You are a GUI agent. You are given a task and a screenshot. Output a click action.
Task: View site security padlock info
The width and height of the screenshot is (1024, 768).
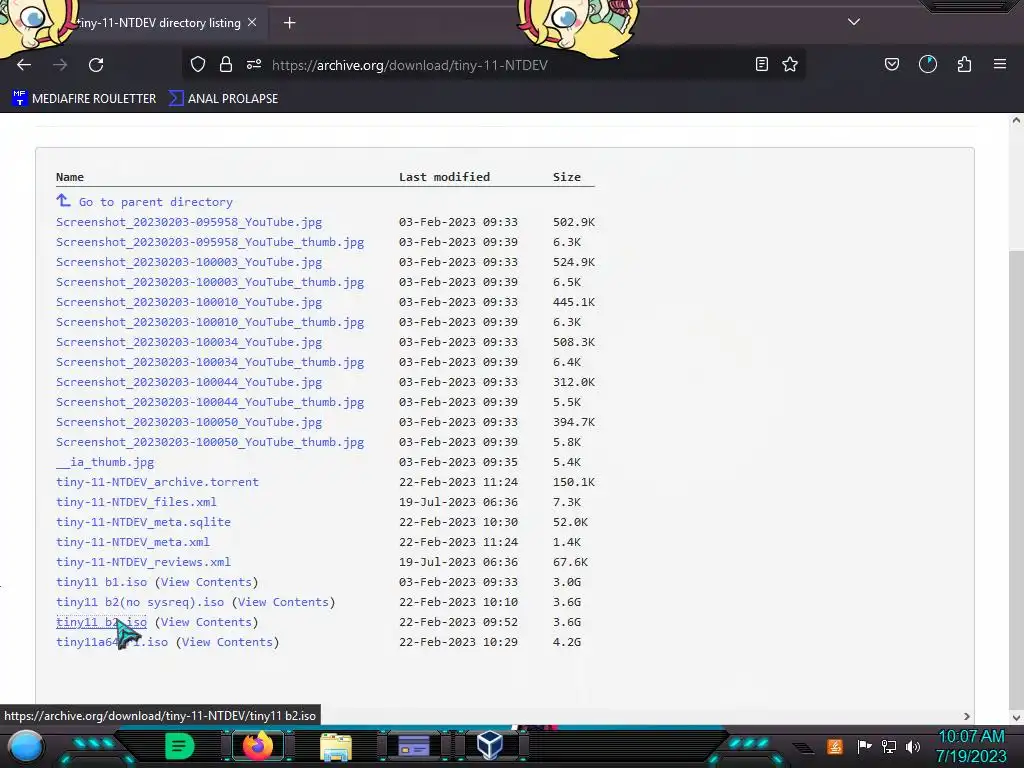tap(226, 65)
